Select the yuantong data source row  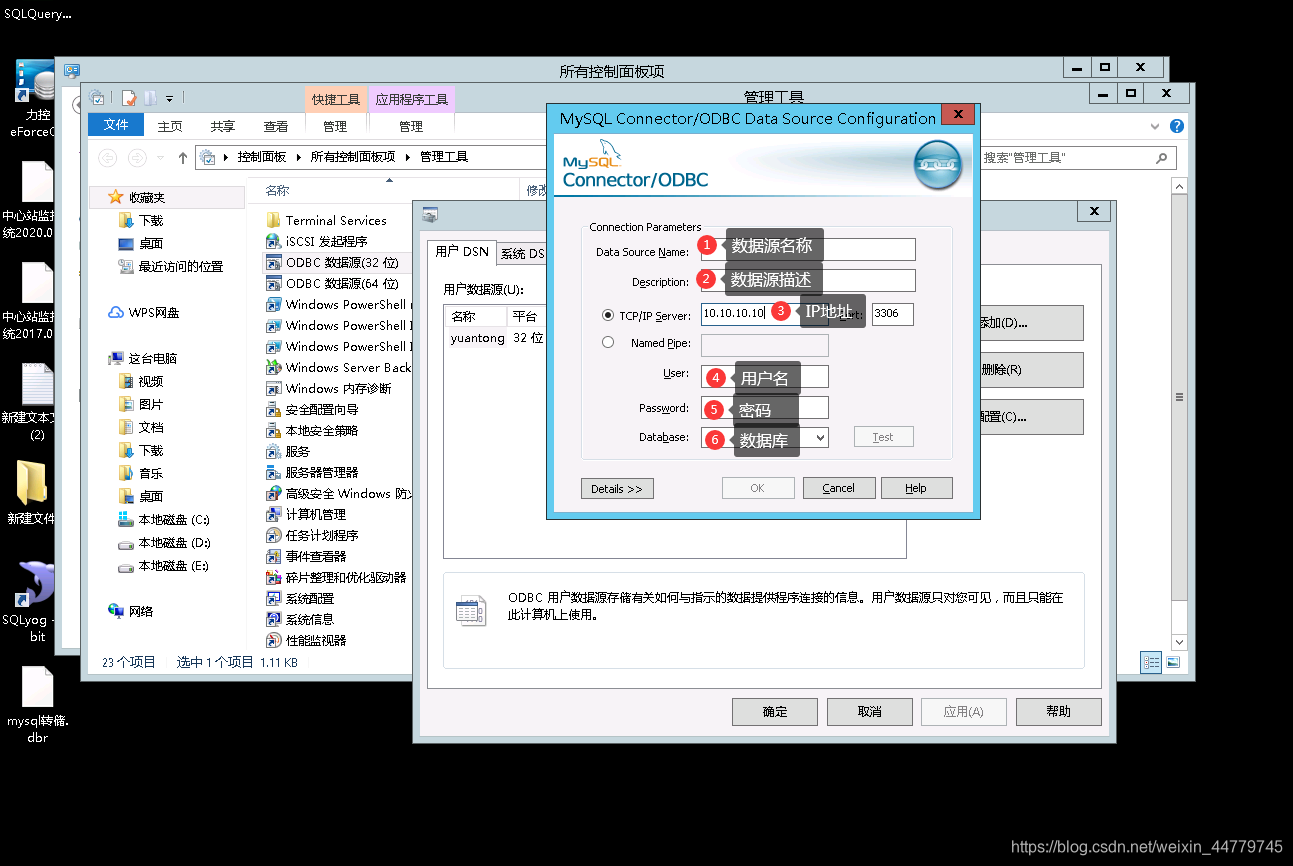[497, 338]
